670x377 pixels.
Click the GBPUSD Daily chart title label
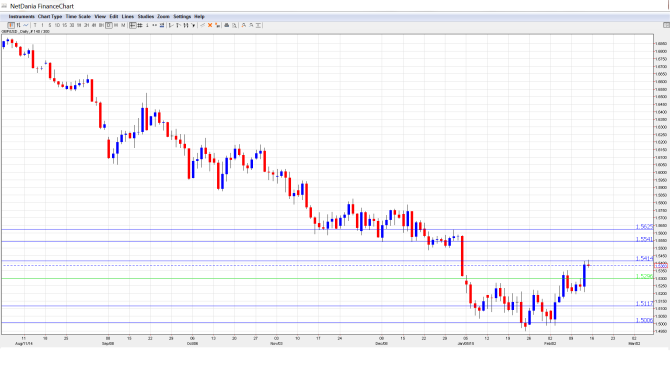click(x=25, y=32)
